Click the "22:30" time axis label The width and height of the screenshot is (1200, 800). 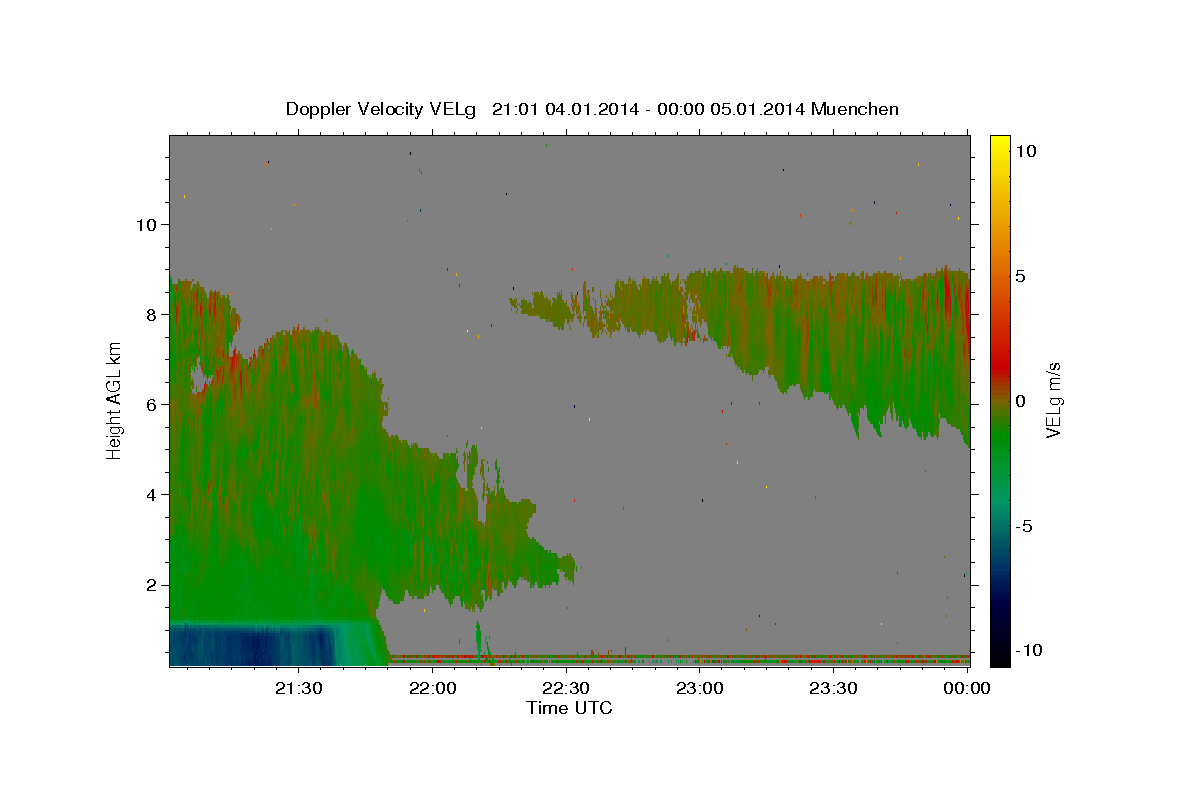(x=566, y=689)
